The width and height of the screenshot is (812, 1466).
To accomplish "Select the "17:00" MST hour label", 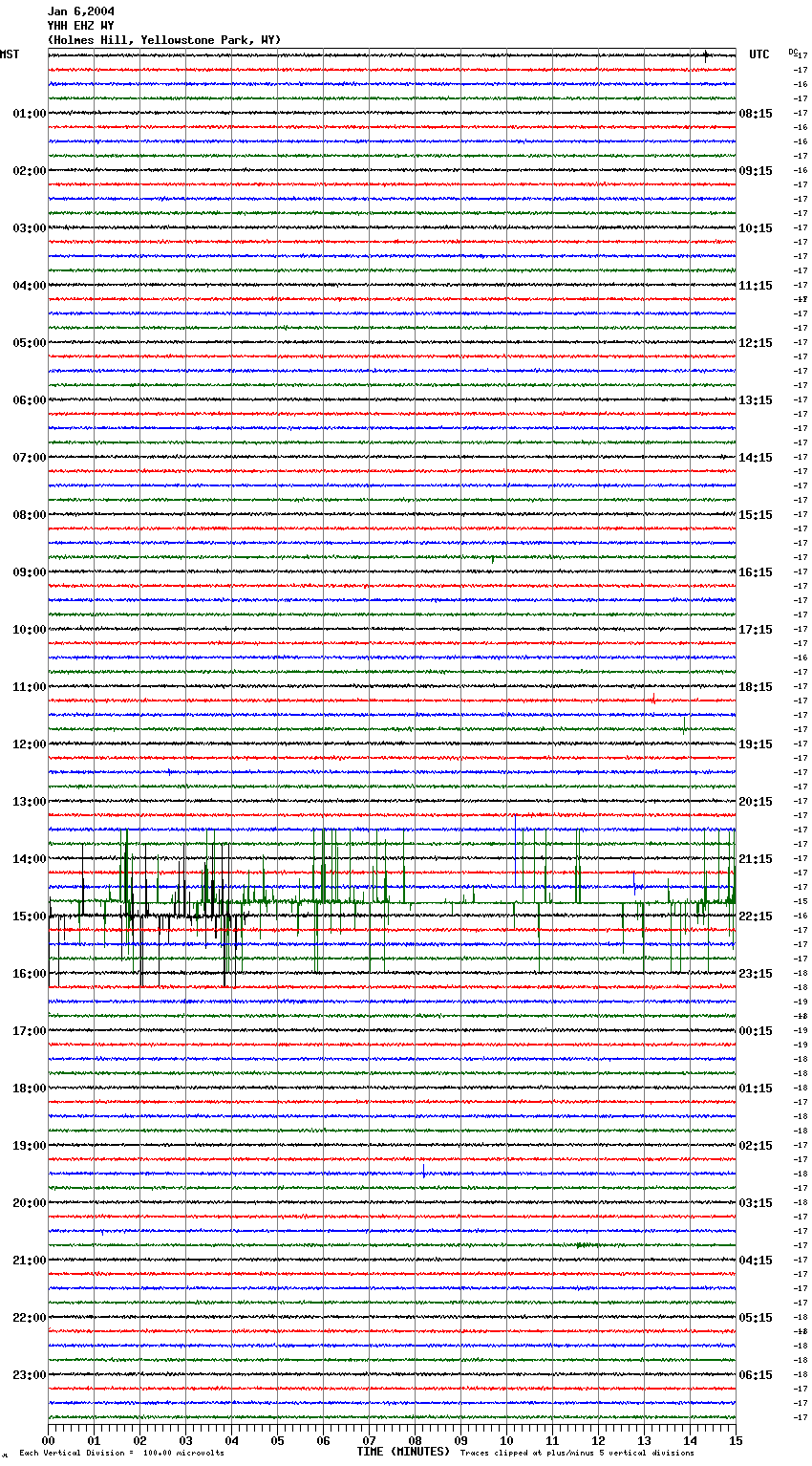I will pos(30,1031).
